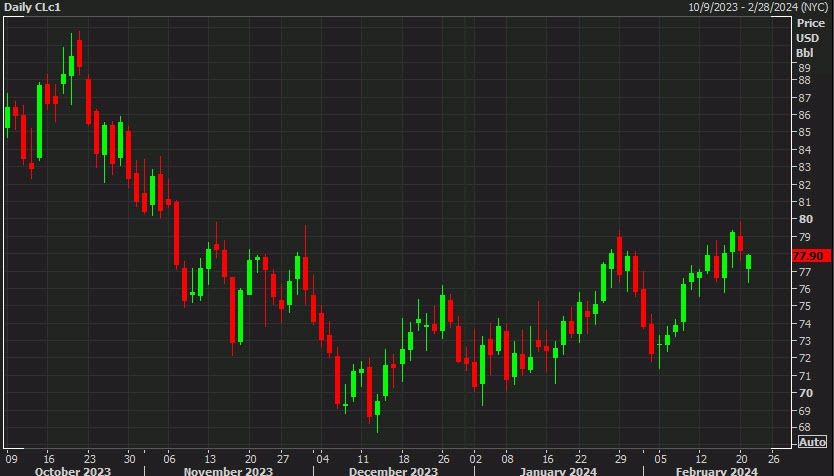This screenshot has height=476, width=834.
Task: Click the 30 date tick label
Action: (x=130, y=459)
